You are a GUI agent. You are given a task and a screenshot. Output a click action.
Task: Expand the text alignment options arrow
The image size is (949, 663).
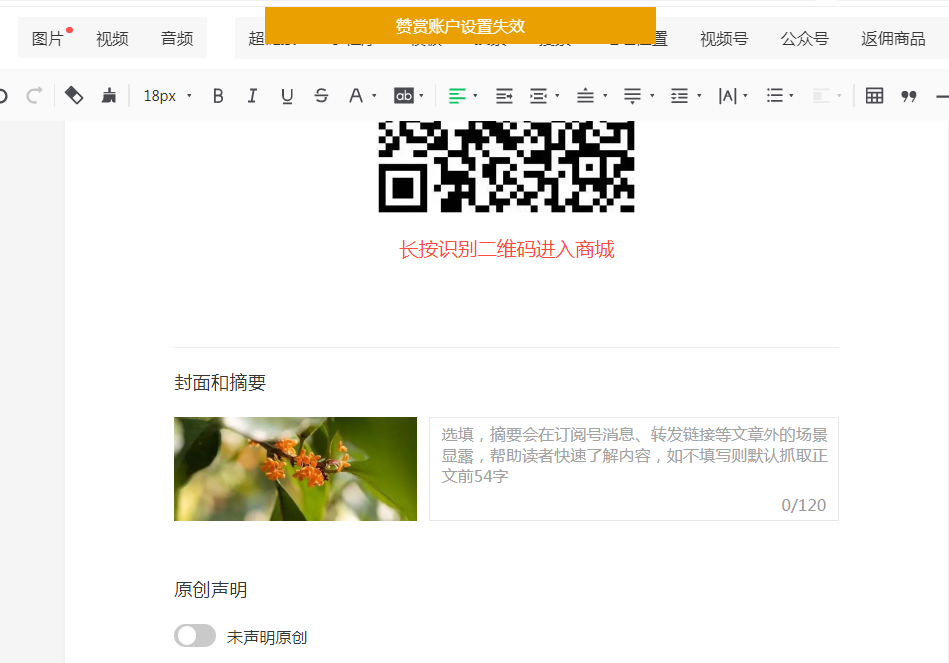click(475, 96)
